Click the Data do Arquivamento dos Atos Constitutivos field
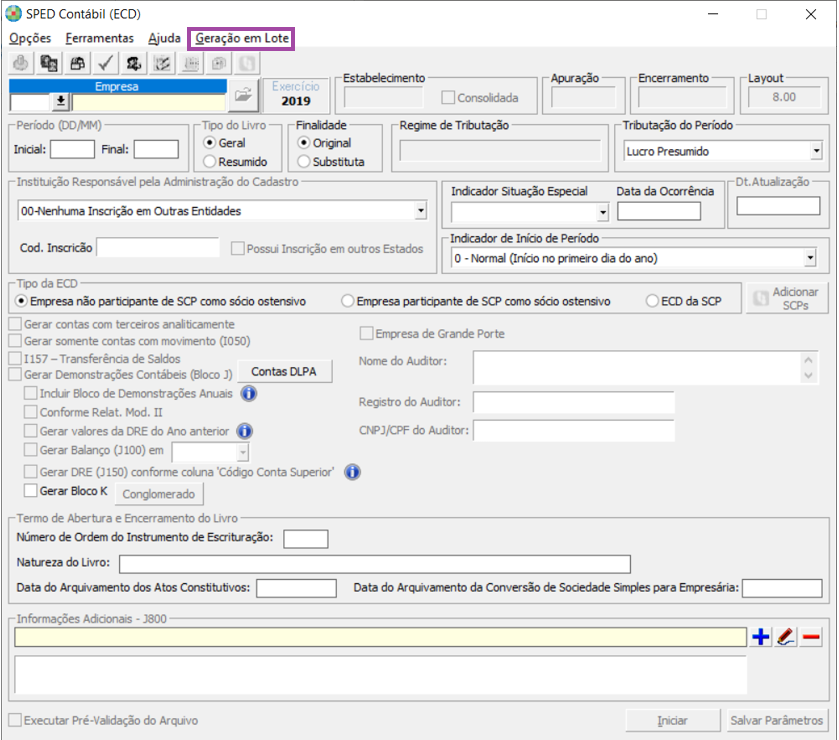The height and width of the screenshot is (740, 839). 296,588
